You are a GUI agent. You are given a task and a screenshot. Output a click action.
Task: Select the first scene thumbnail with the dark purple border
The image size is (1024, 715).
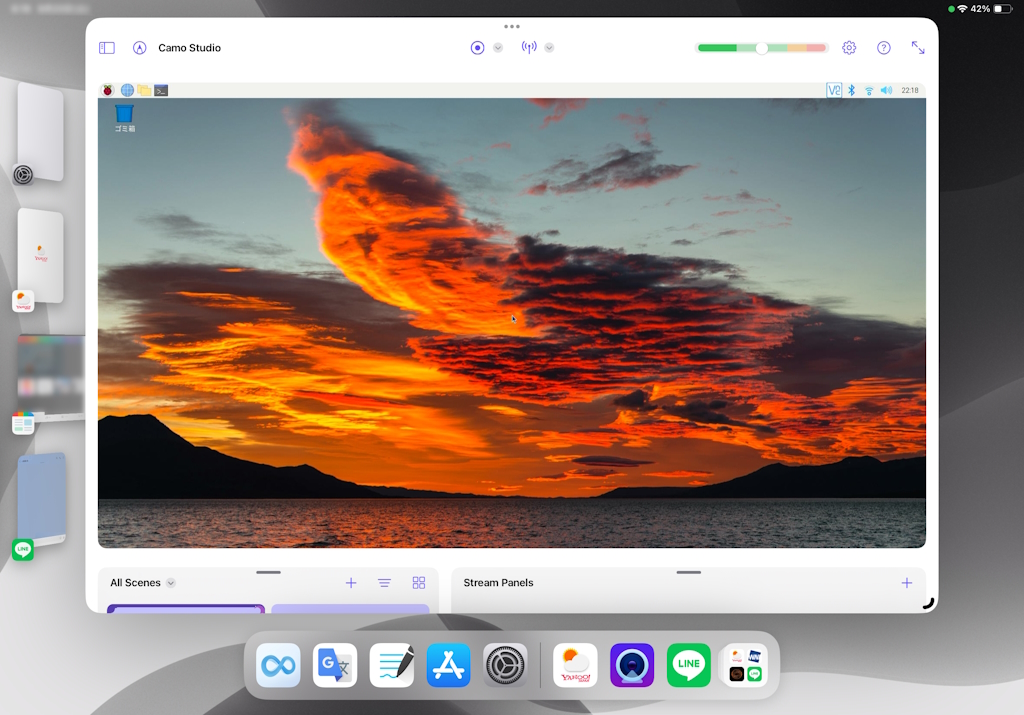(186, 609)
